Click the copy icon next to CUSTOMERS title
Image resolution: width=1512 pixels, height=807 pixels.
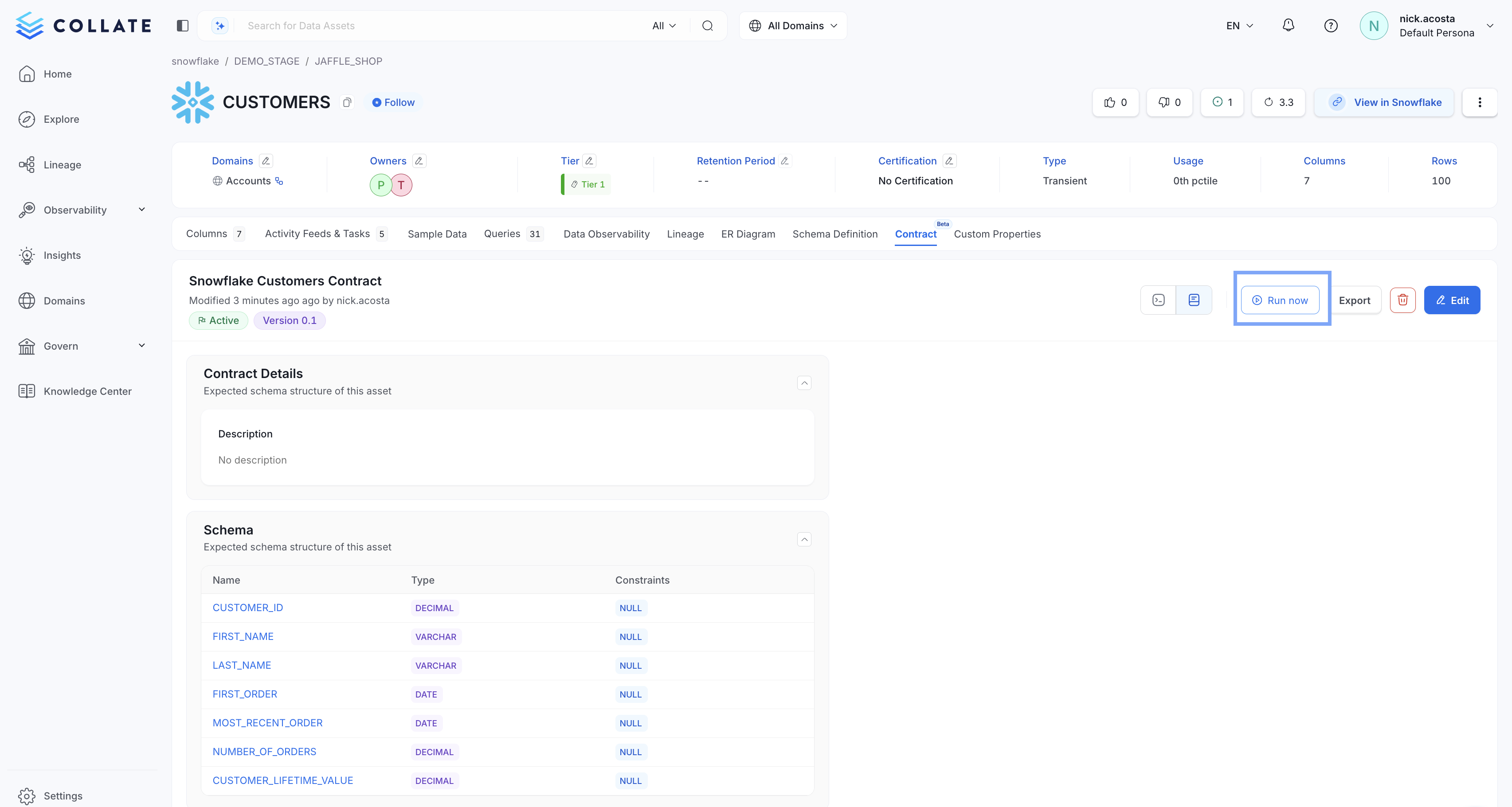tap(347, 103)
